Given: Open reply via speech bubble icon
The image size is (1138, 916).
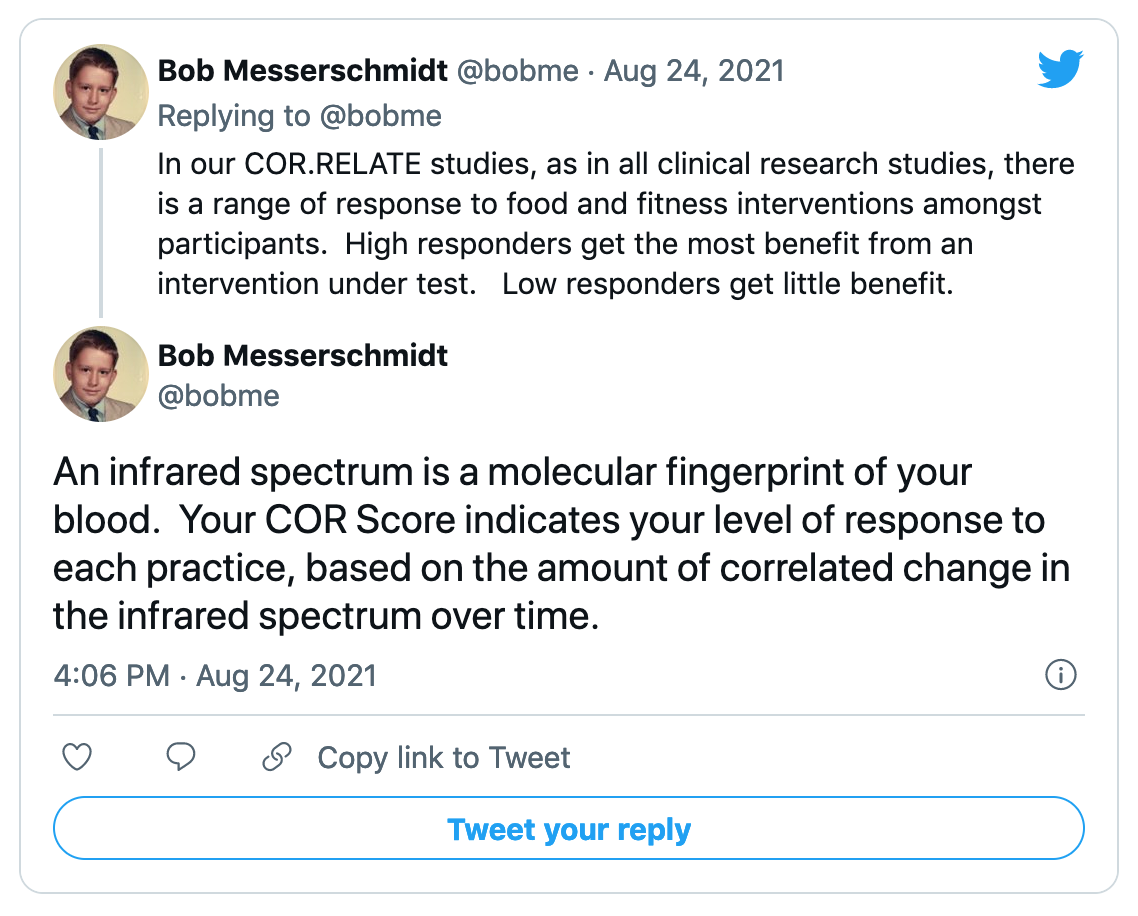Looking at the screenshot, I should tap(181, 757).
